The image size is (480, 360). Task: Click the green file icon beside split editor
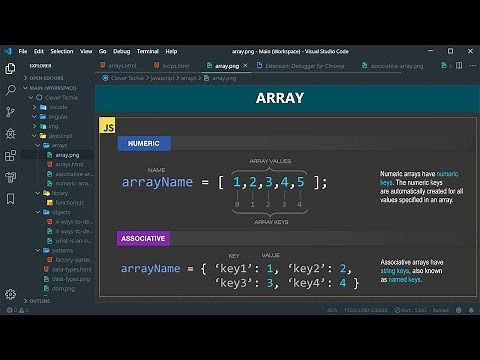pyautogui.click(x=444, y=65)
